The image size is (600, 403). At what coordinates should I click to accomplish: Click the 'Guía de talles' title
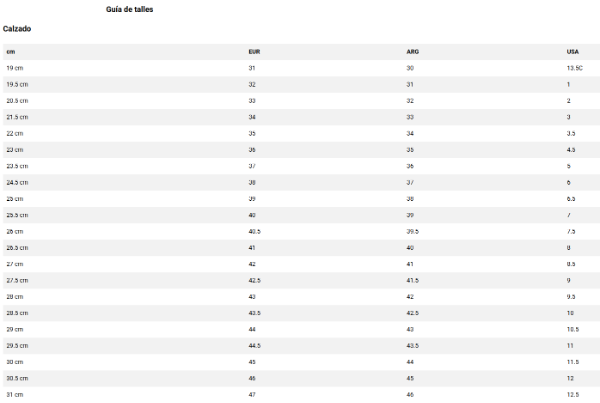(129, 9)
